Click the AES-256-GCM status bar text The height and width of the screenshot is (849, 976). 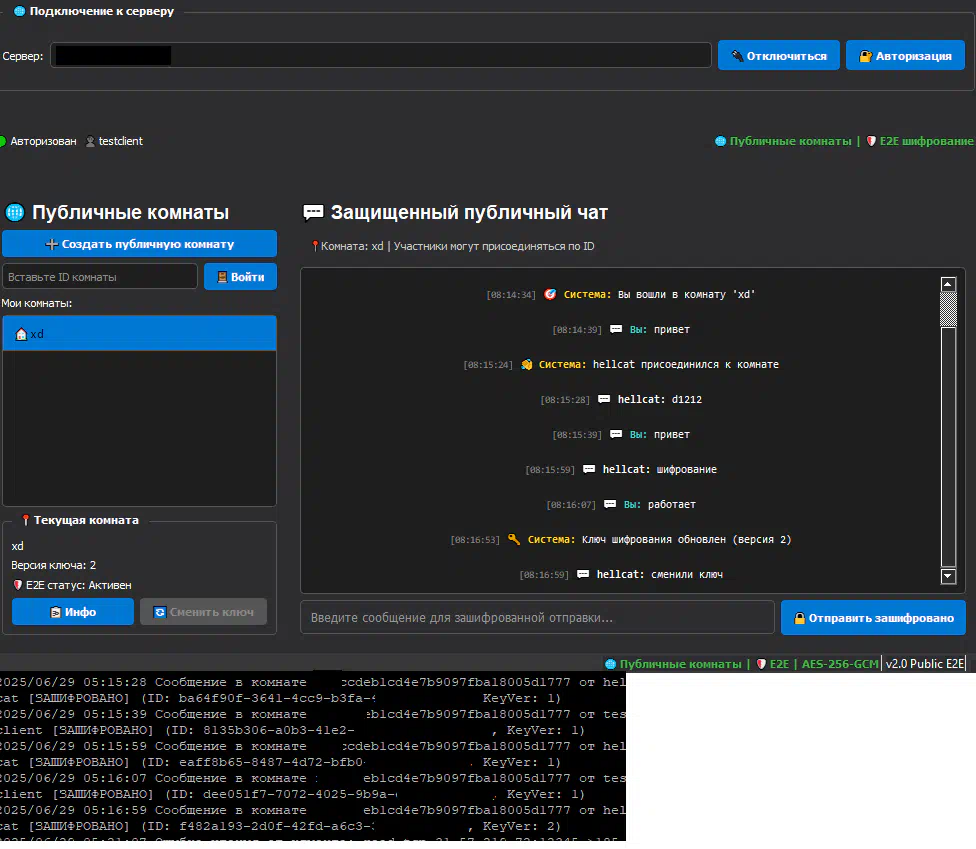pyautogui.click(x=840, y=664)
